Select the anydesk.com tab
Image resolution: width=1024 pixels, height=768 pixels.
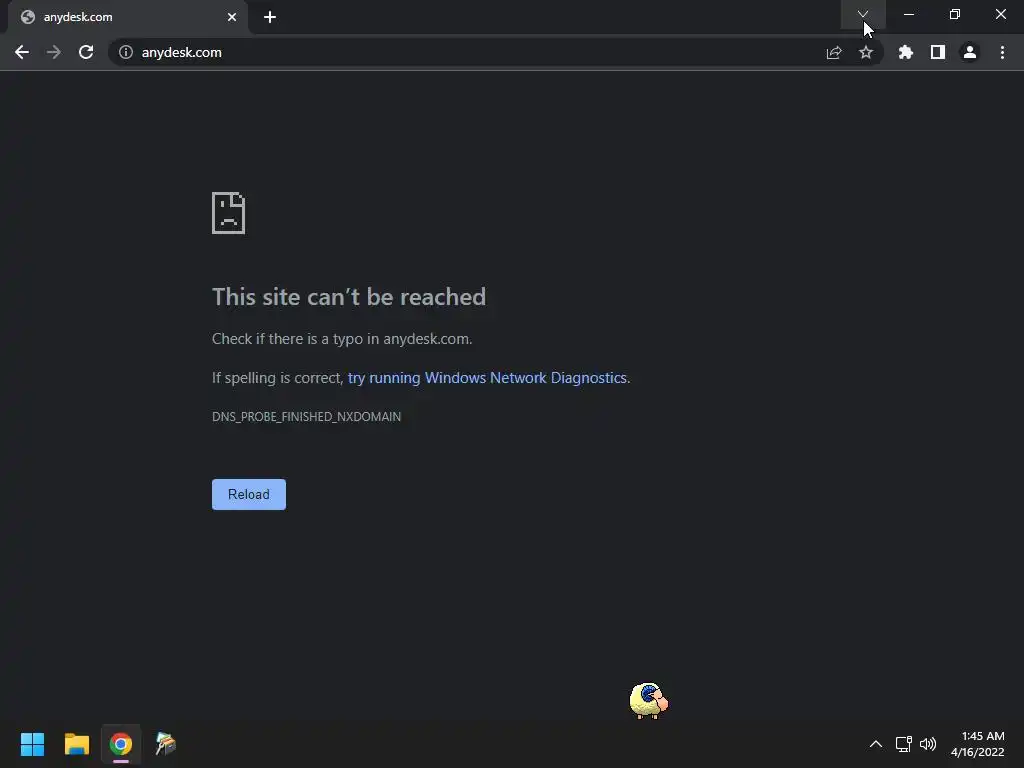(x=128, y=17)
